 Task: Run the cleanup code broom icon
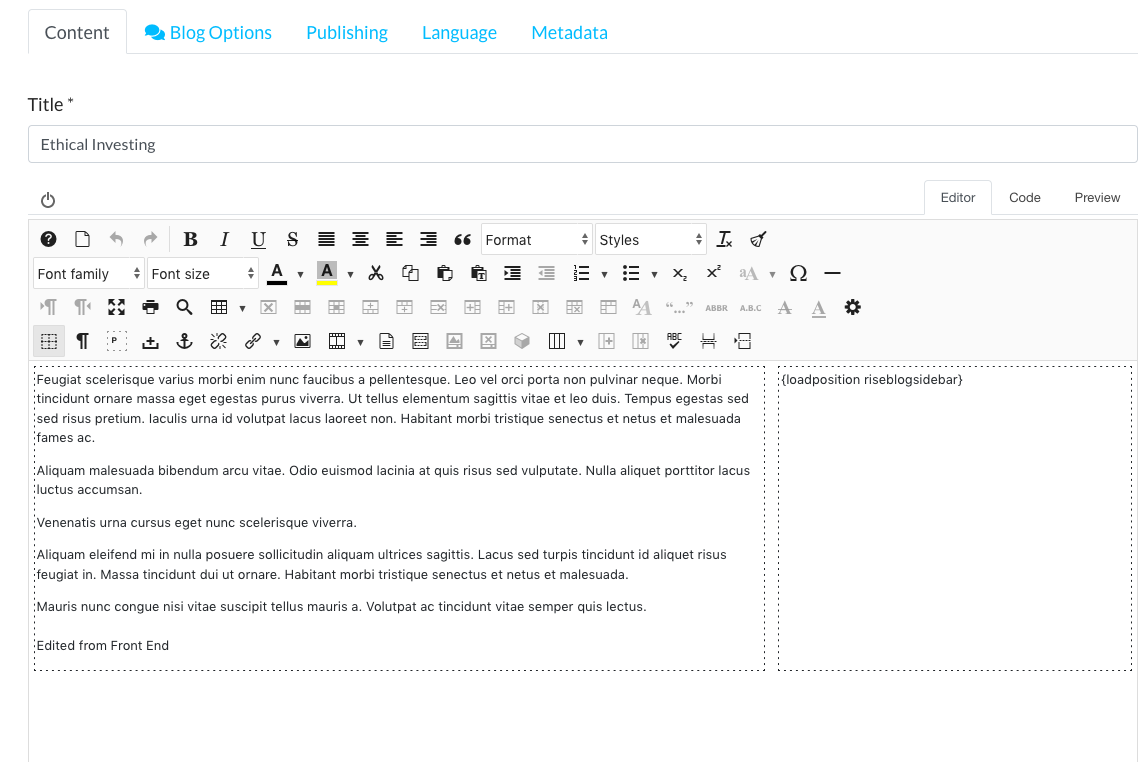(758, 239)
